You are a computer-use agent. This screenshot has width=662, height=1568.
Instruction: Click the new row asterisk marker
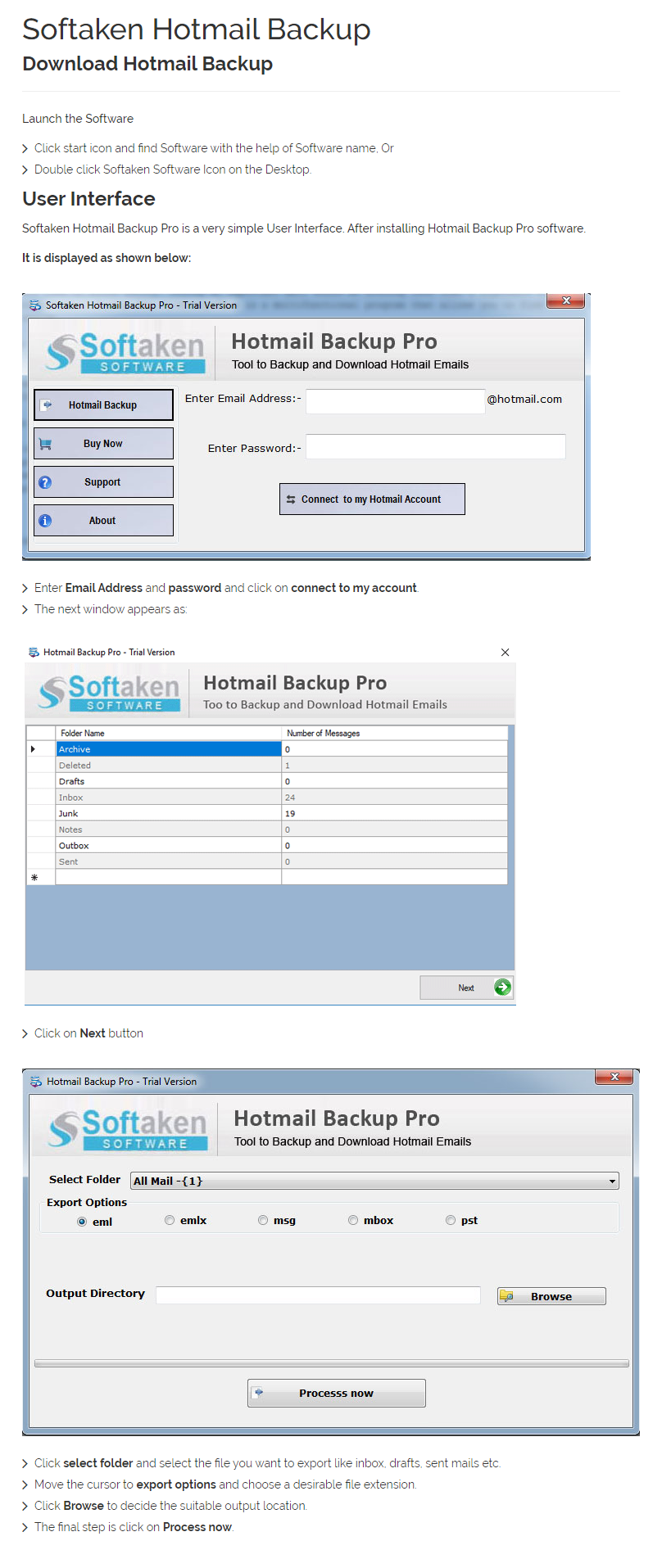pyautogui.click(x=34, y=877)
